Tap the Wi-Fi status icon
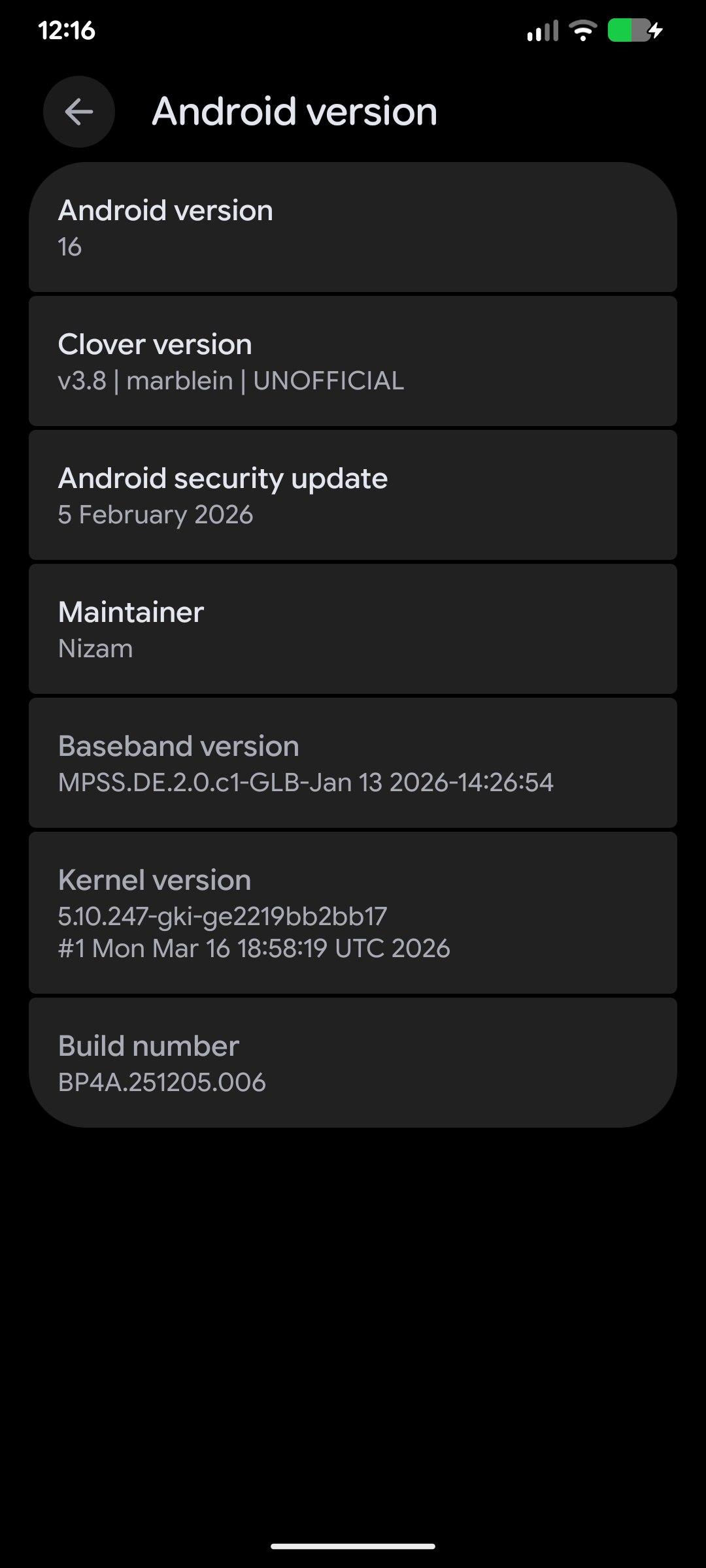Image resolution: width=706 pixels, height=1568 pixels. [x=582, y=30]
